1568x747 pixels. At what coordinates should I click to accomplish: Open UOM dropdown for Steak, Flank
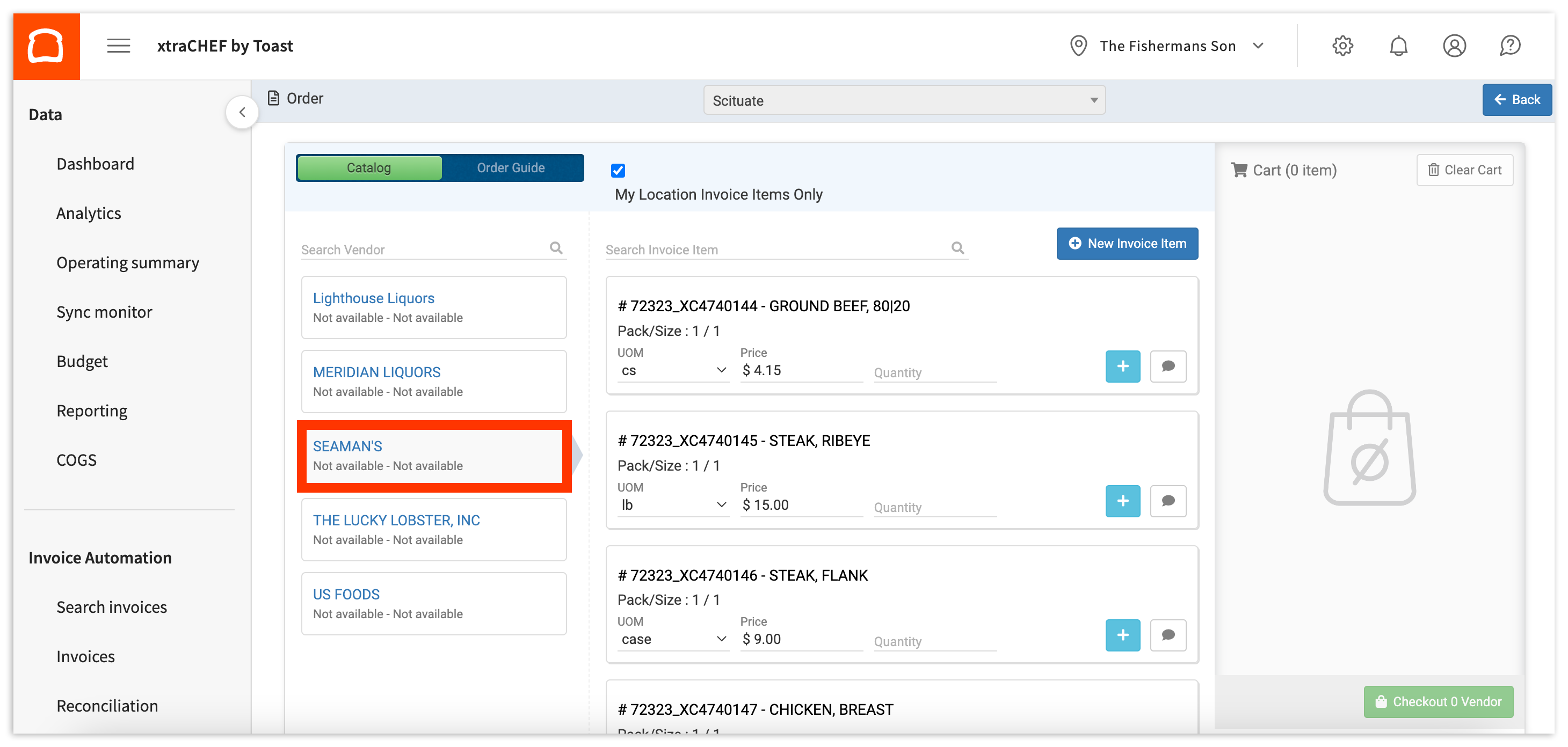(673, 639)
